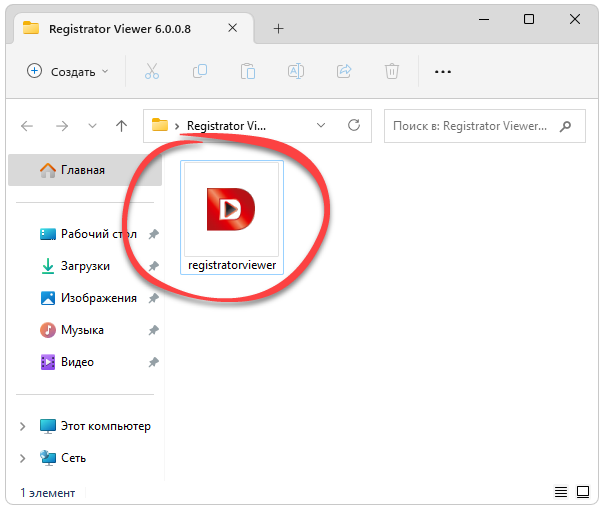Unpin Рабочий стол using pin icon
The height and width of the screenshot is (512, 603).
pyautogui.click(x=154, y=234)
